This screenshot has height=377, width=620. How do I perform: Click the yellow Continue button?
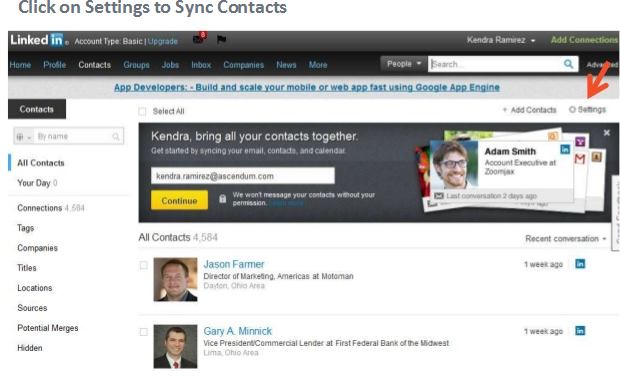(179, 200)
